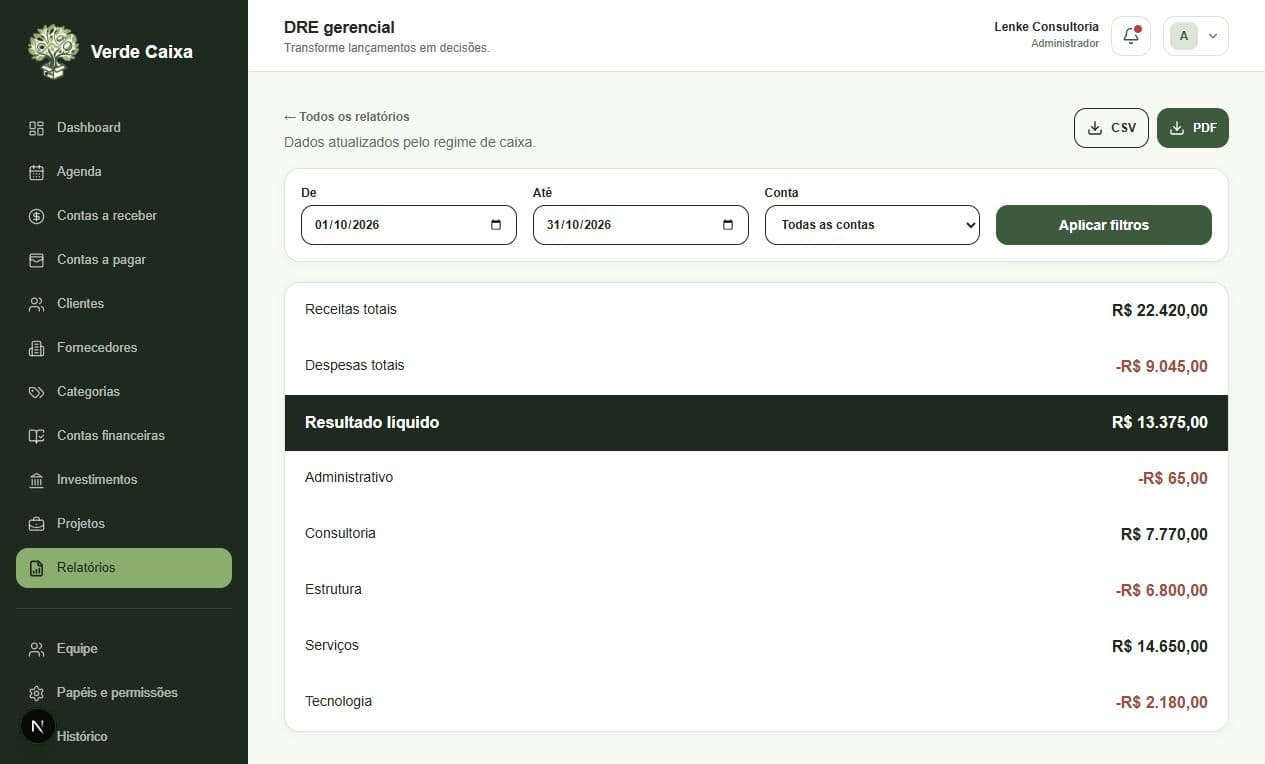The image size is (1265, 764).
Task: Go to Investimentos
Action: [x=124, y=480]
